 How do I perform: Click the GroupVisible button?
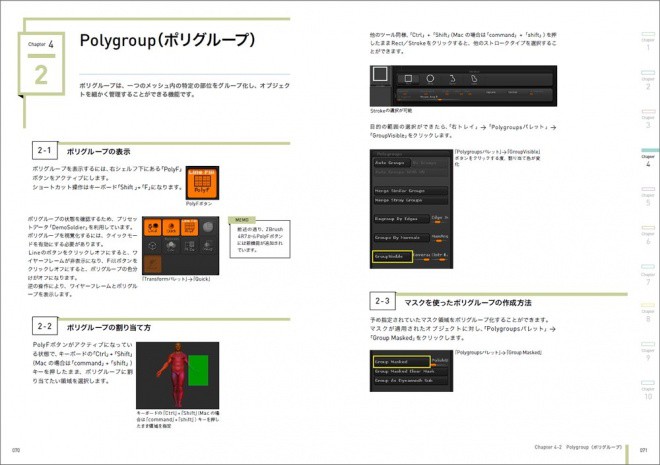[x=392, y=256]
